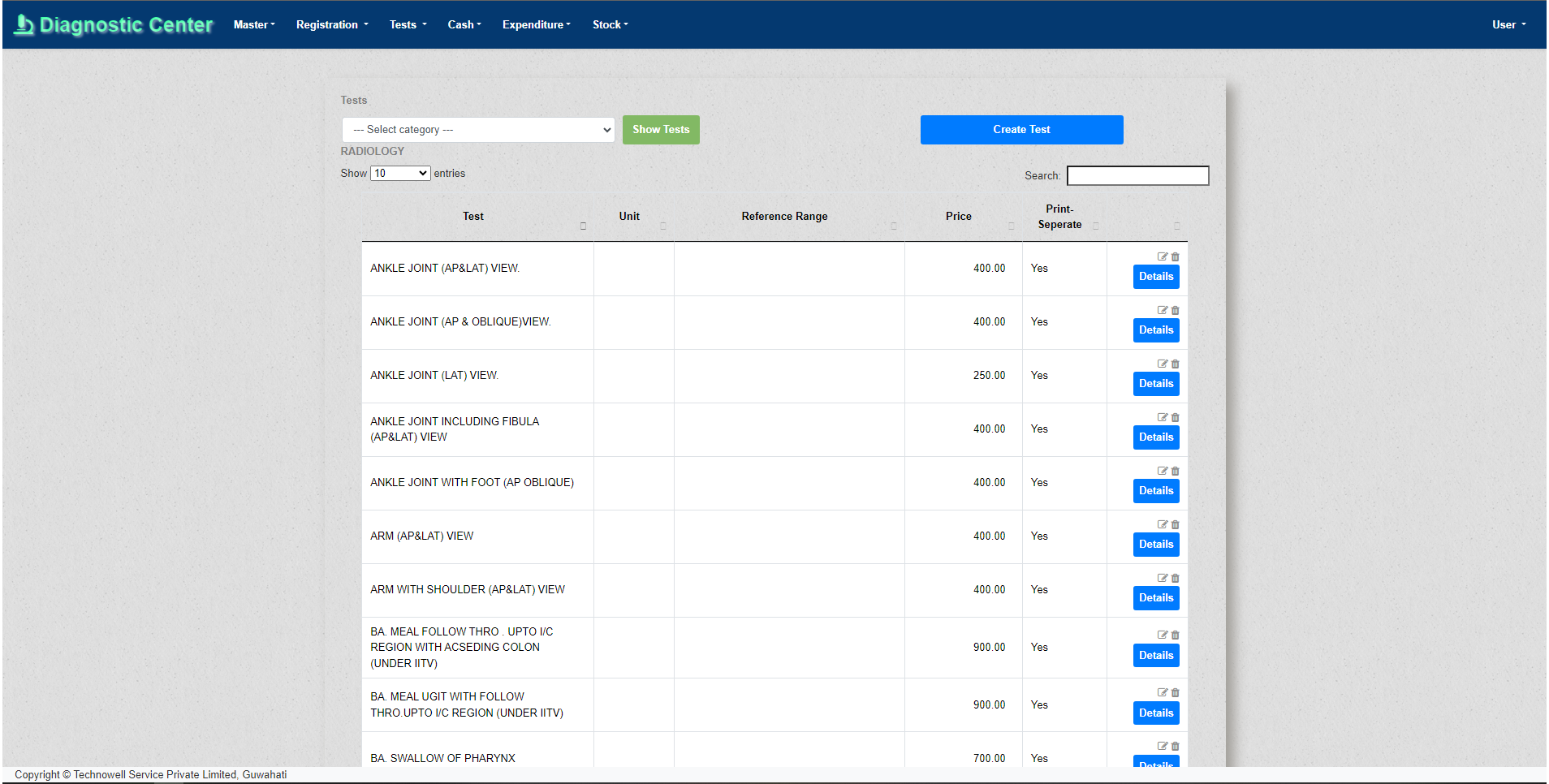Delete ANKLE JOINT WITH FOOT (AP OBLIQUE)

pos(1176,471)
